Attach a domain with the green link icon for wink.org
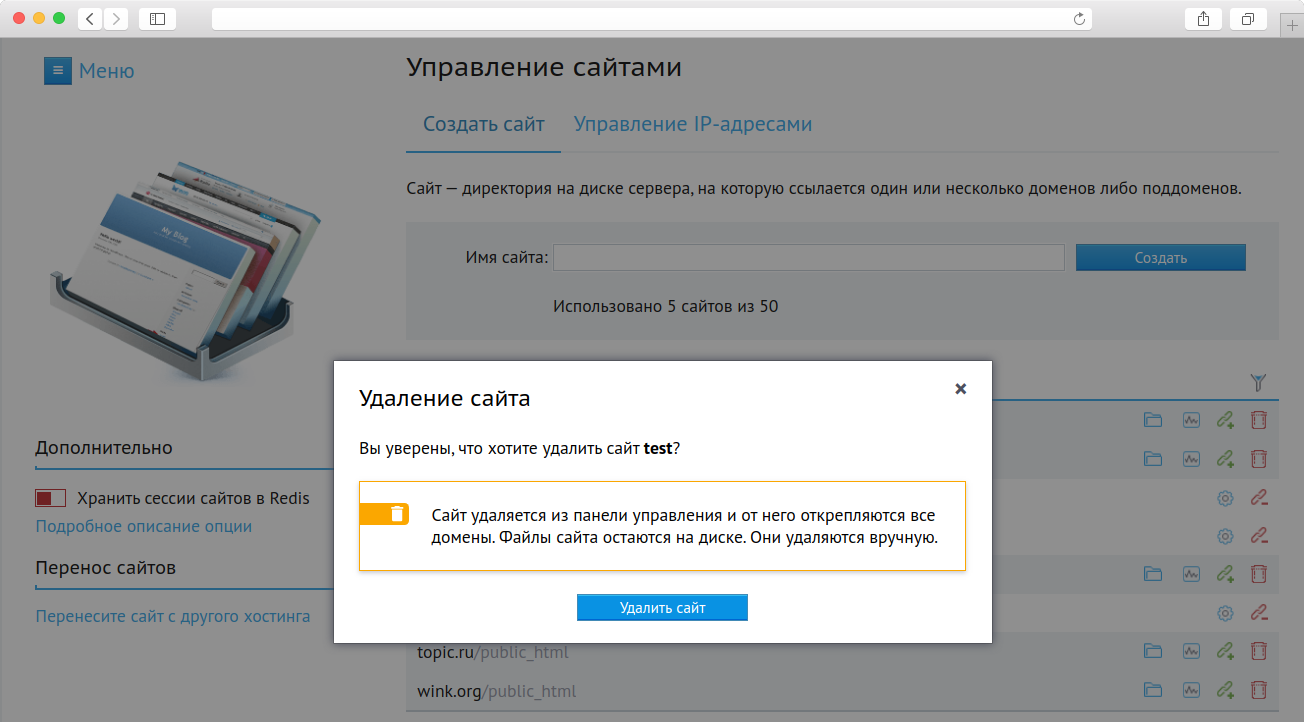Viewport: 1304px width, 722px height. pyautogui.click(x=1225, y=690)
